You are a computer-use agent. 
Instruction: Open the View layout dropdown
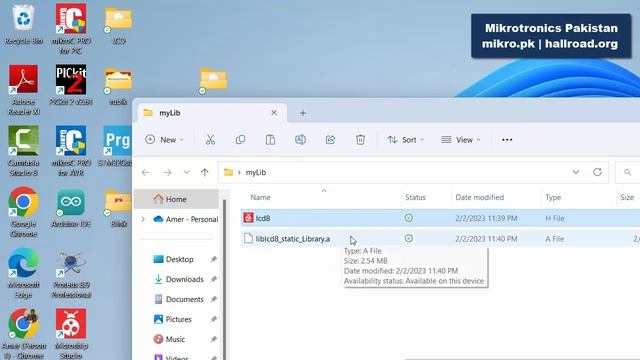pos(461,140)
